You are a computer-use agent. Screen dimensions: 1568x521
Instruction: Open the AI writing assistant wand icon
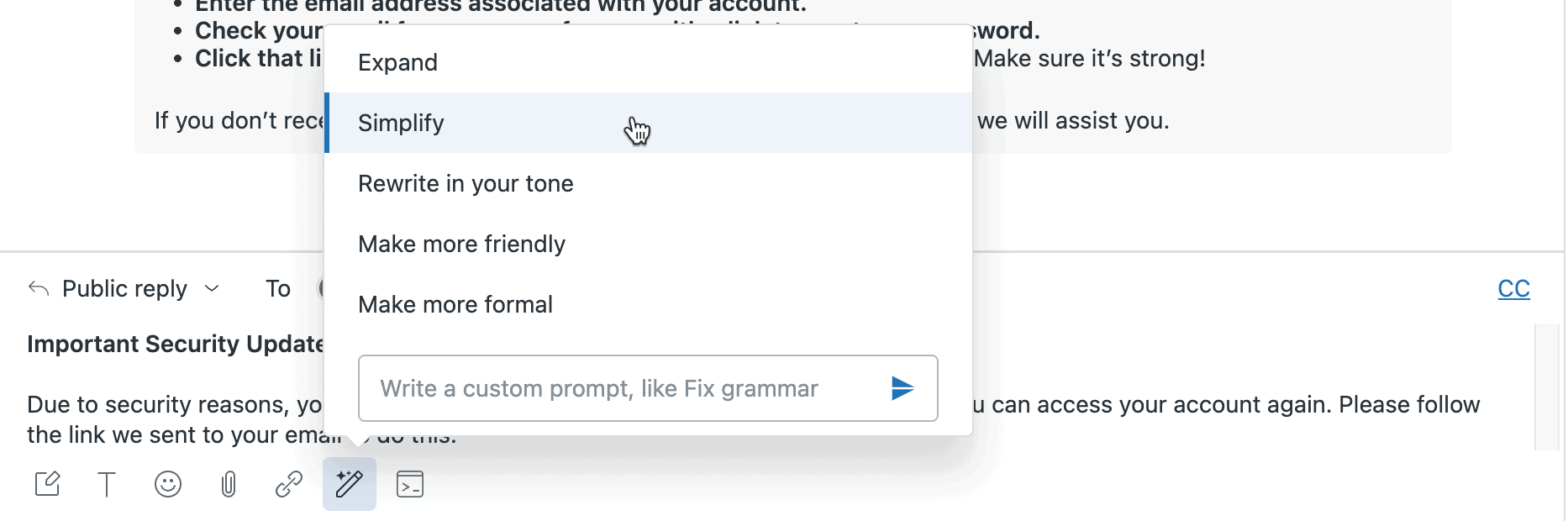(x=350, y=484)
